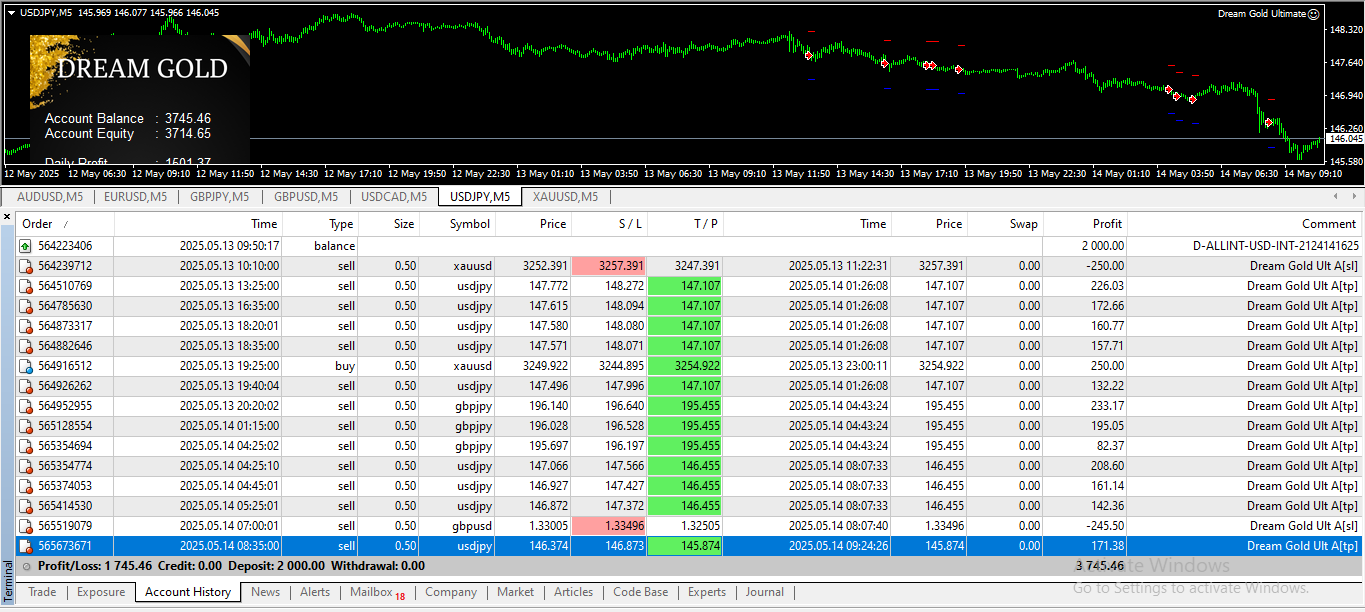The height and width of the screenshot is (612, 1365).
Task: Select the Account History tab
Action: click(188, 592)
